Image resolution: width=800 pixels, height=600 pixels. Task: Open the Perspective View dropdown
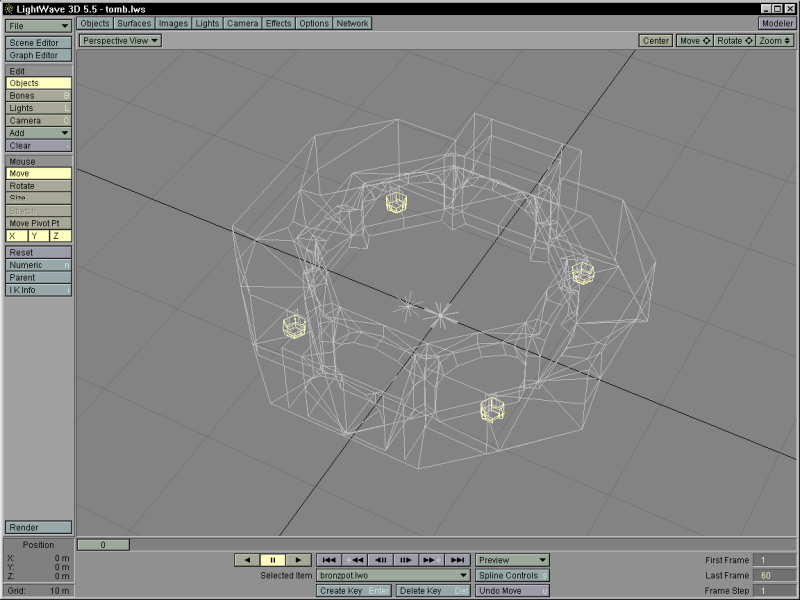[x=118, y=41]
